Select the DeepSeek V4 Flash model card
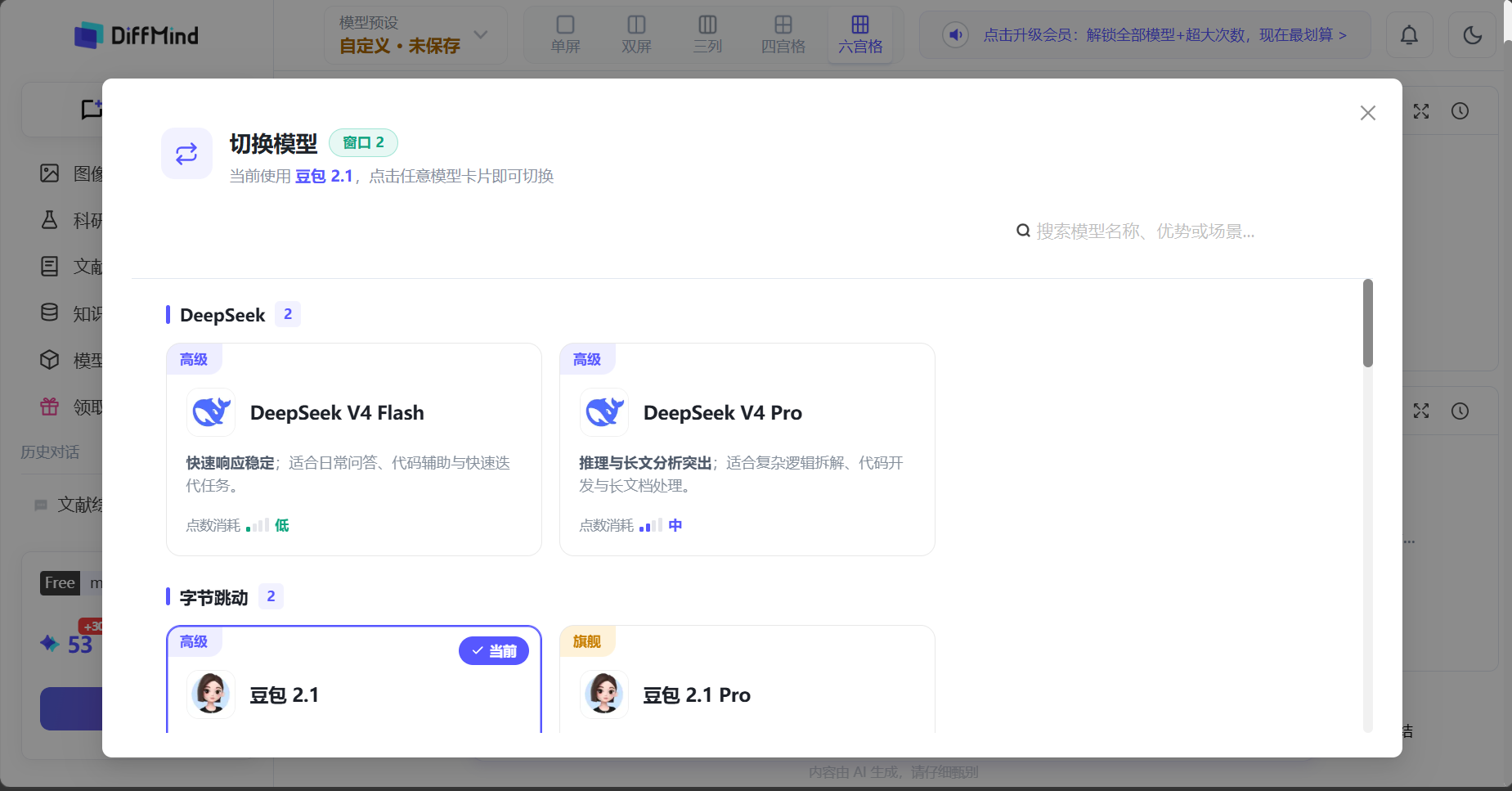The width and height of the screenshot is (1512, 791). coord(354,449)
